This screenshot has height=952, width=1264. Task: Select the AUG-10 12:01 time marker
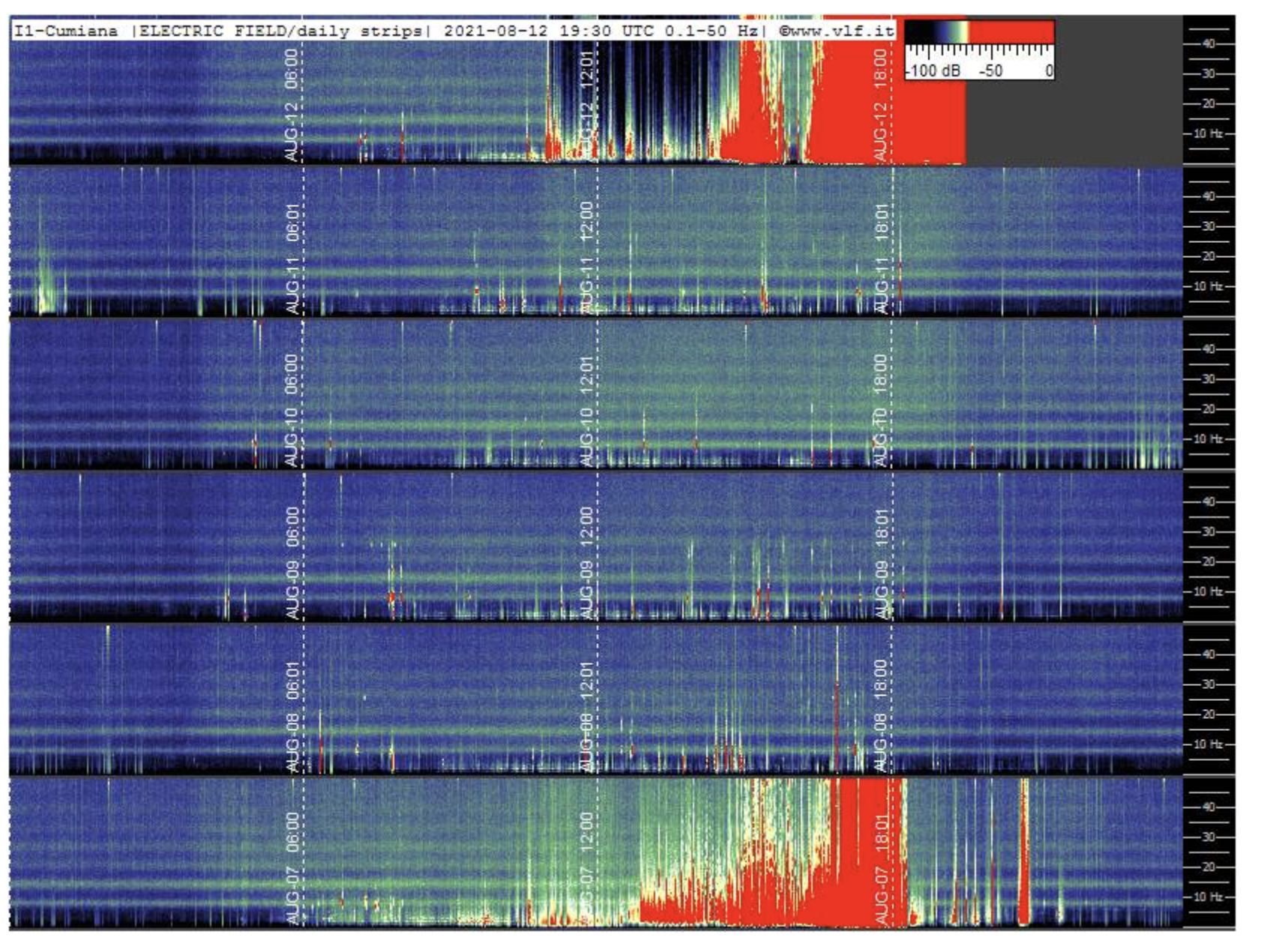click(587, 411)
